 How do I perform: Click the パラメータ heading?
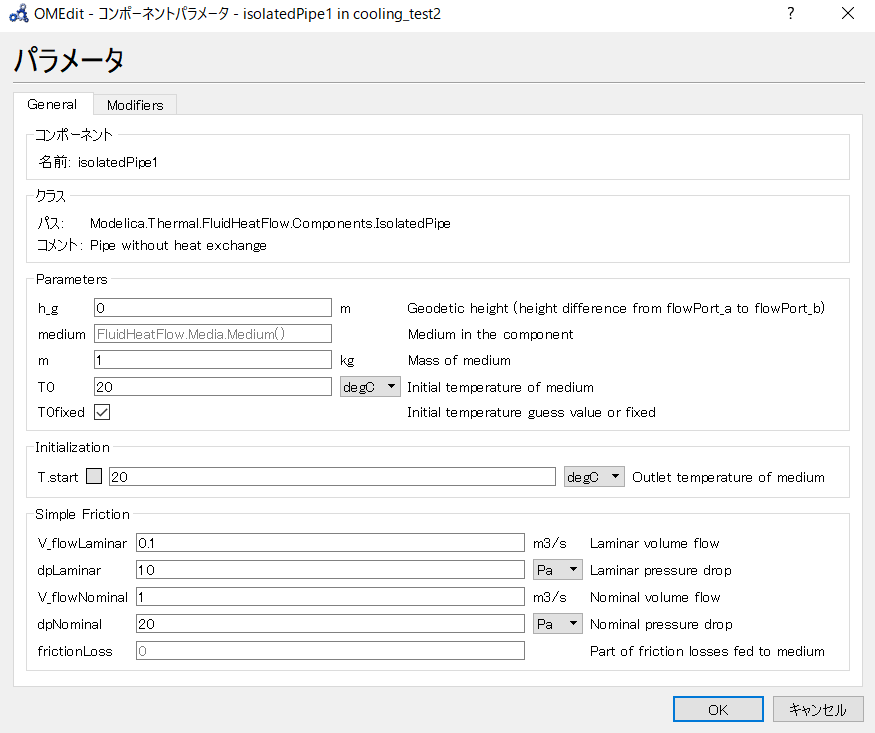point(69,59)
